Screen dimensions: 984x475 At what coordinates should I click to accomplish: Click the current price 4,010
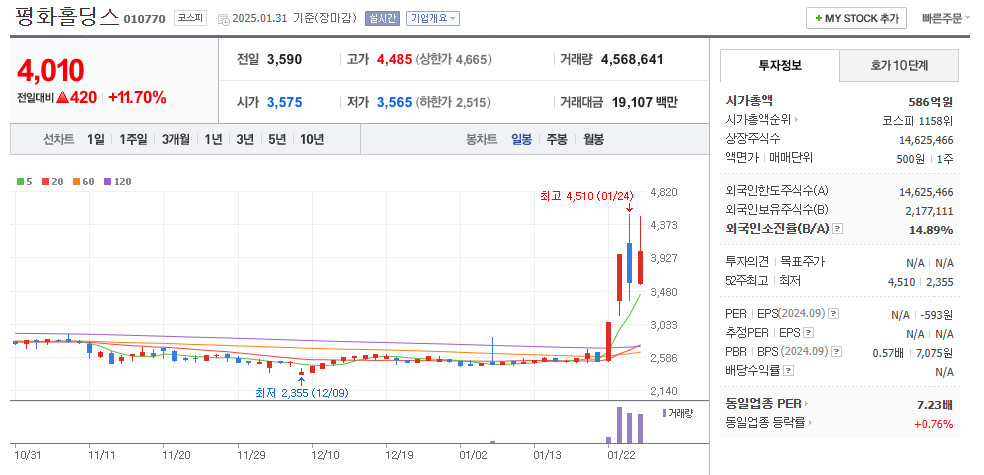point(51,71)
